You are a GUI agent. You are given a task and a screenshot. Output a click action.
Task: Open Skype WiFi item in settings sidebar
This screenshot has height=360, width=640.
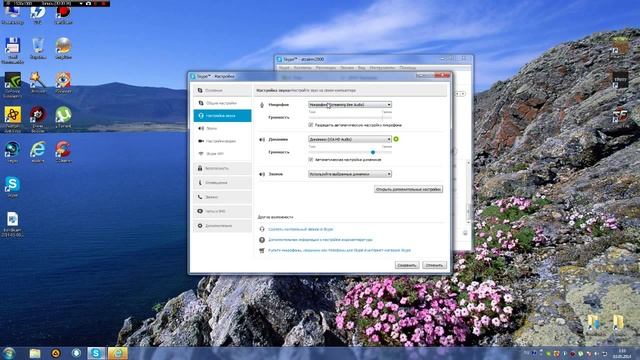point(222,154)
